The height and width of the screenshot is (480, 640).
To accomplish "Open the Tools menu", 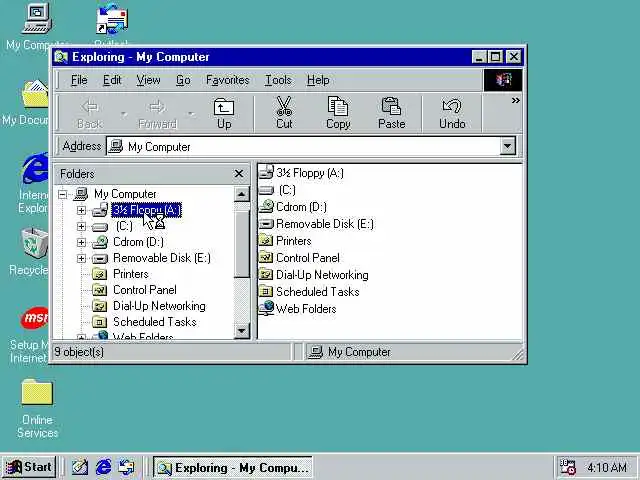I will pyautogui.click(x=278, y=80).
